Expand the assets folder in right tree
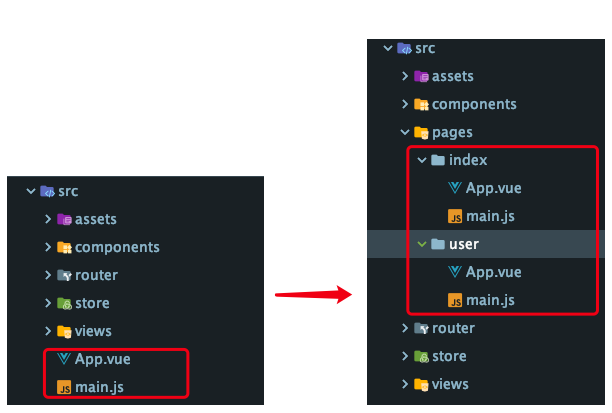 click(x=405, y=76)
